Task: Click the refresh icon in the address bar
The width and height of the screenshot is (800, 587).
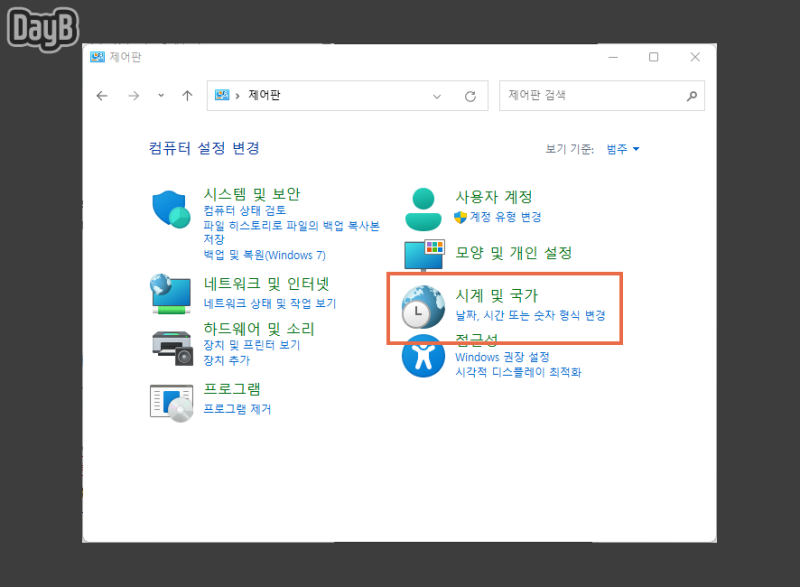Action: click(x=470, y=96)
